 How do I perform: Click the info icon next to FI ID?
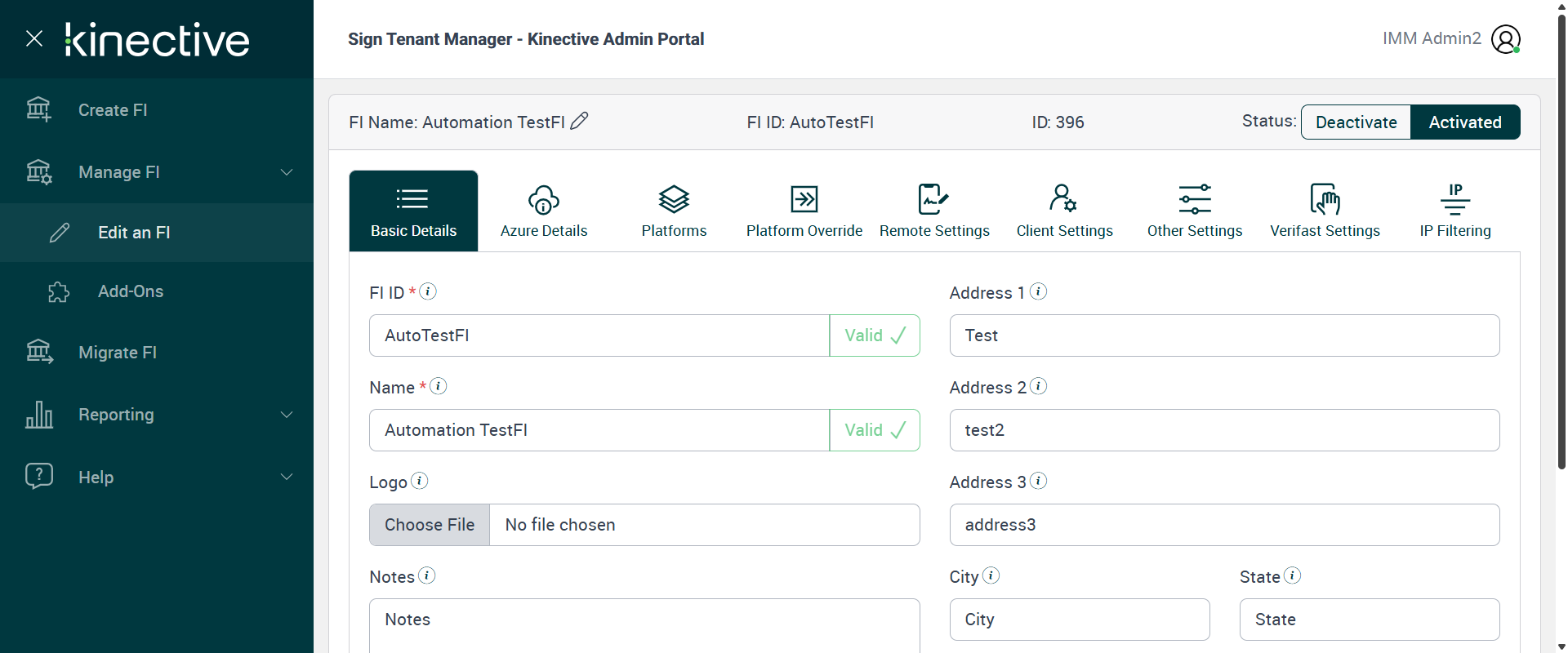[x=428, y=291]
